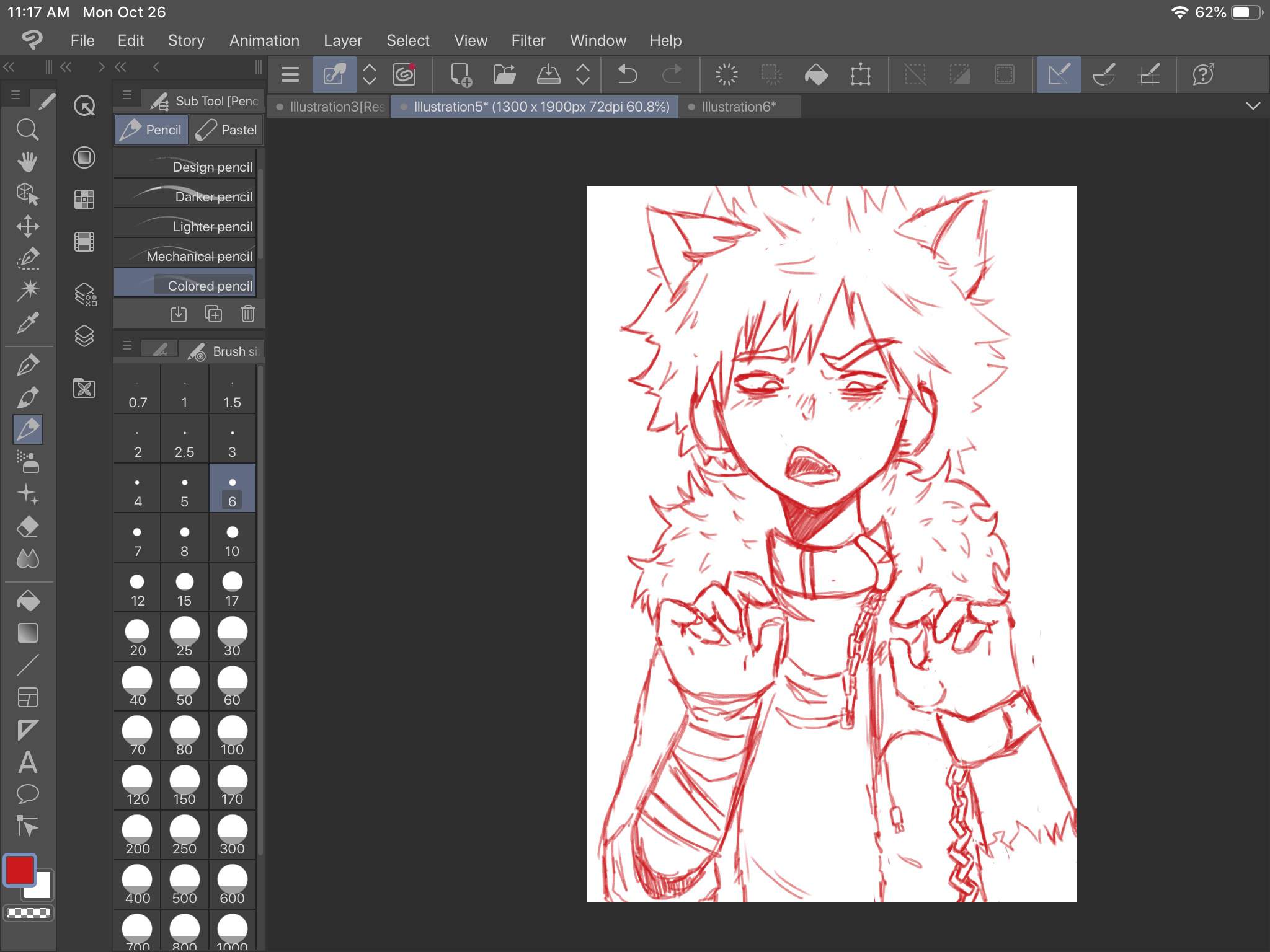Select brush size 25
The image size is (1270, 952).
tap(185, 637)
